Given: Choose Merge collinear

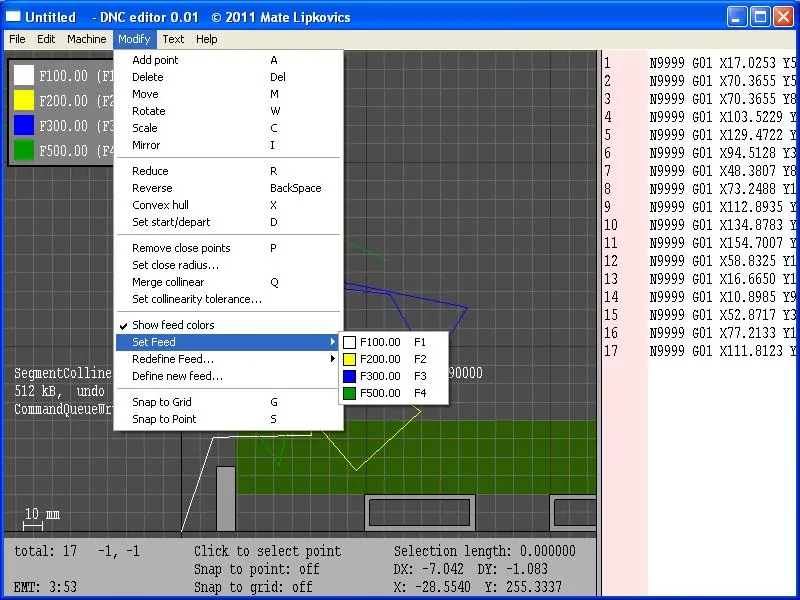Looking at the screenshot, I should [x=229, y=282].
